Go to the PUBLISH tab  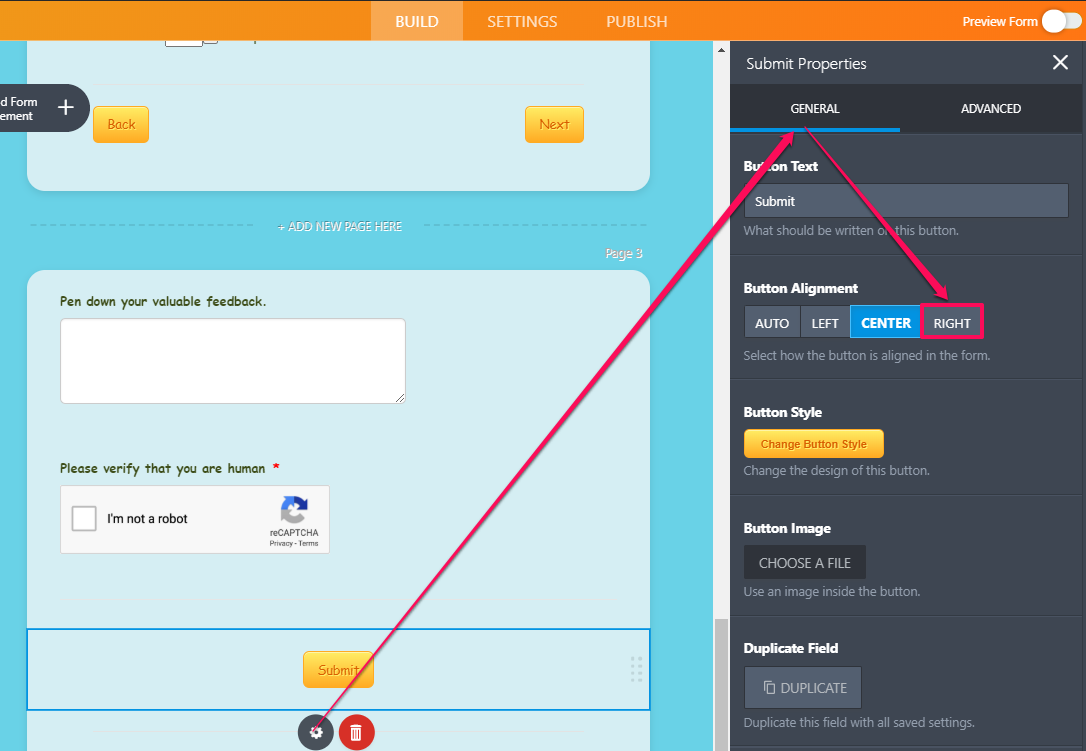(x=637, y=21)
